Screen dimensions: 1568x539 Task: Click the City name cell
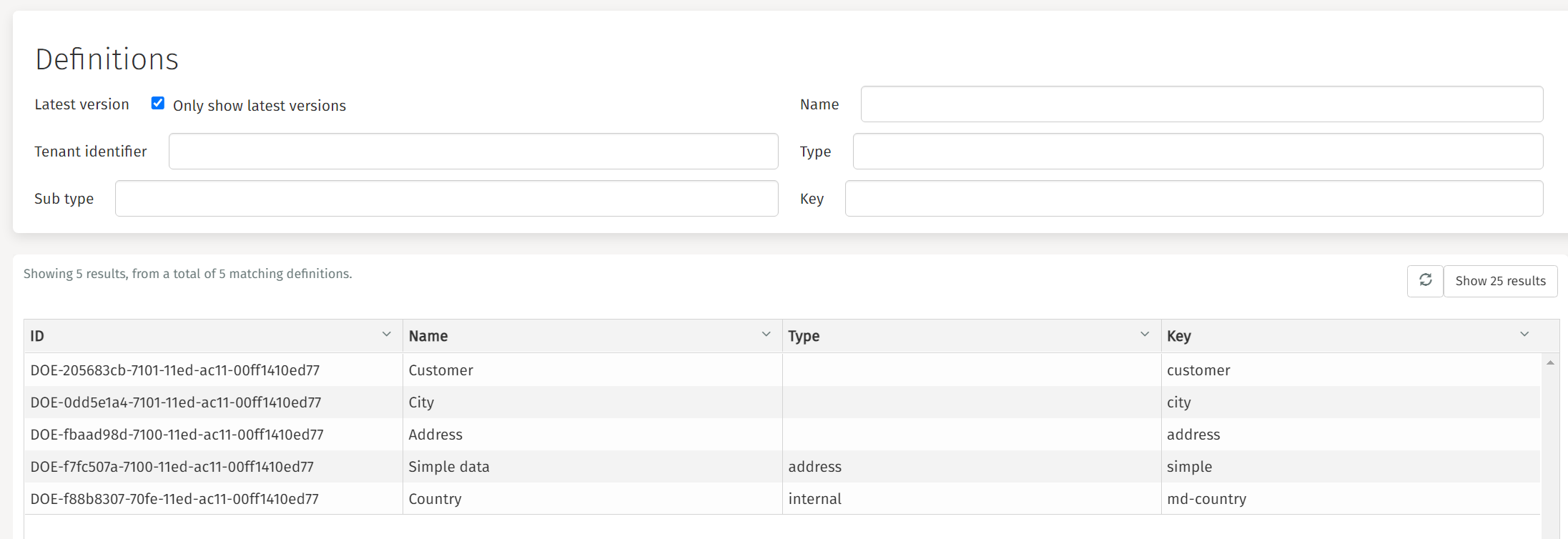(x=592, y=402)
